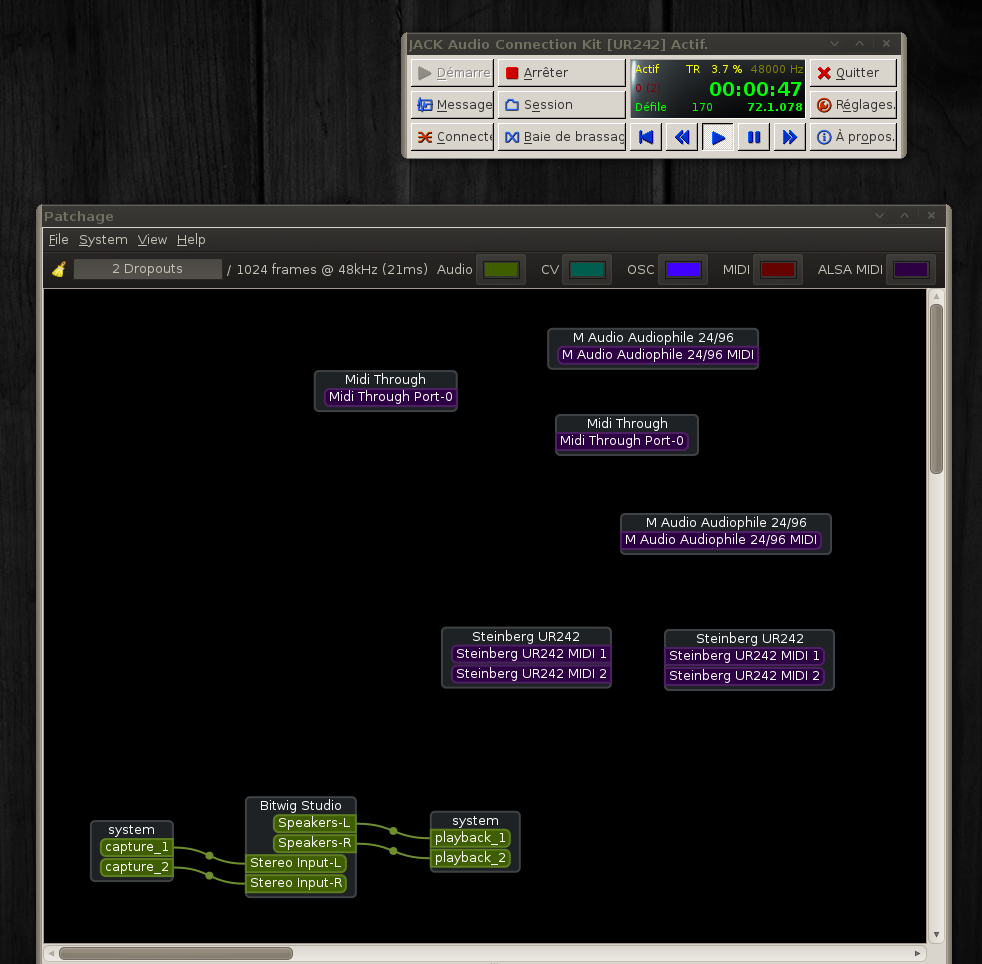
Task: Open the File menu in Patchage
Action: (58, 239)
